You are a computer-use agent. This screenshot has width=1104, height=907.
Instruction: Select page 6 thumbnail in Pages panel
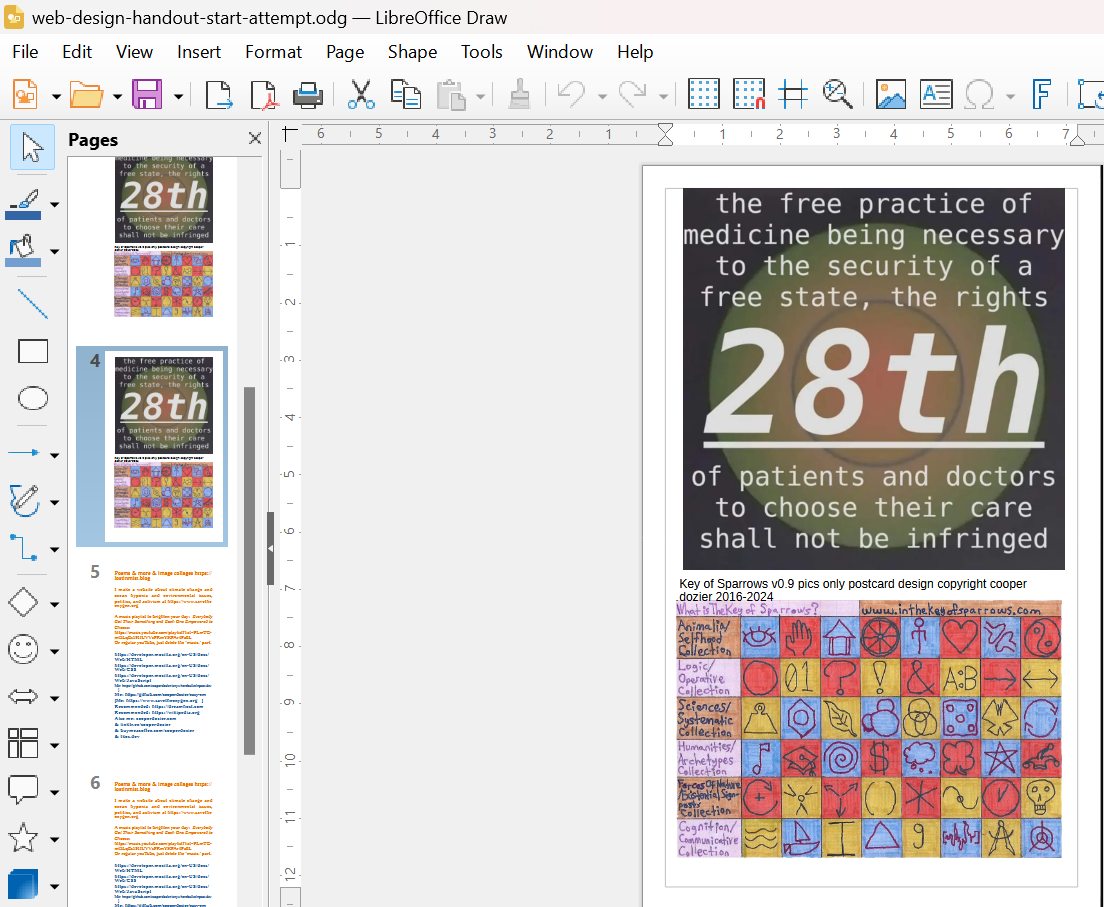[163, 840]
